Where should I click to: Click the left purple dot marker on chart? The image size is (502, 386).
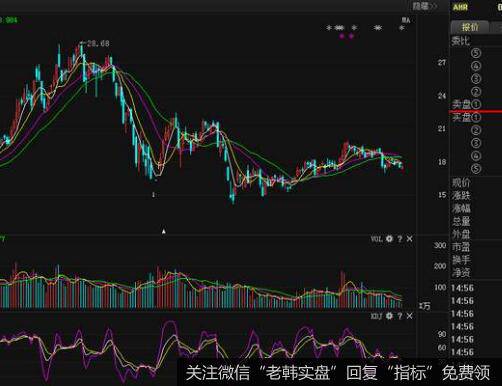click(341, 36)
